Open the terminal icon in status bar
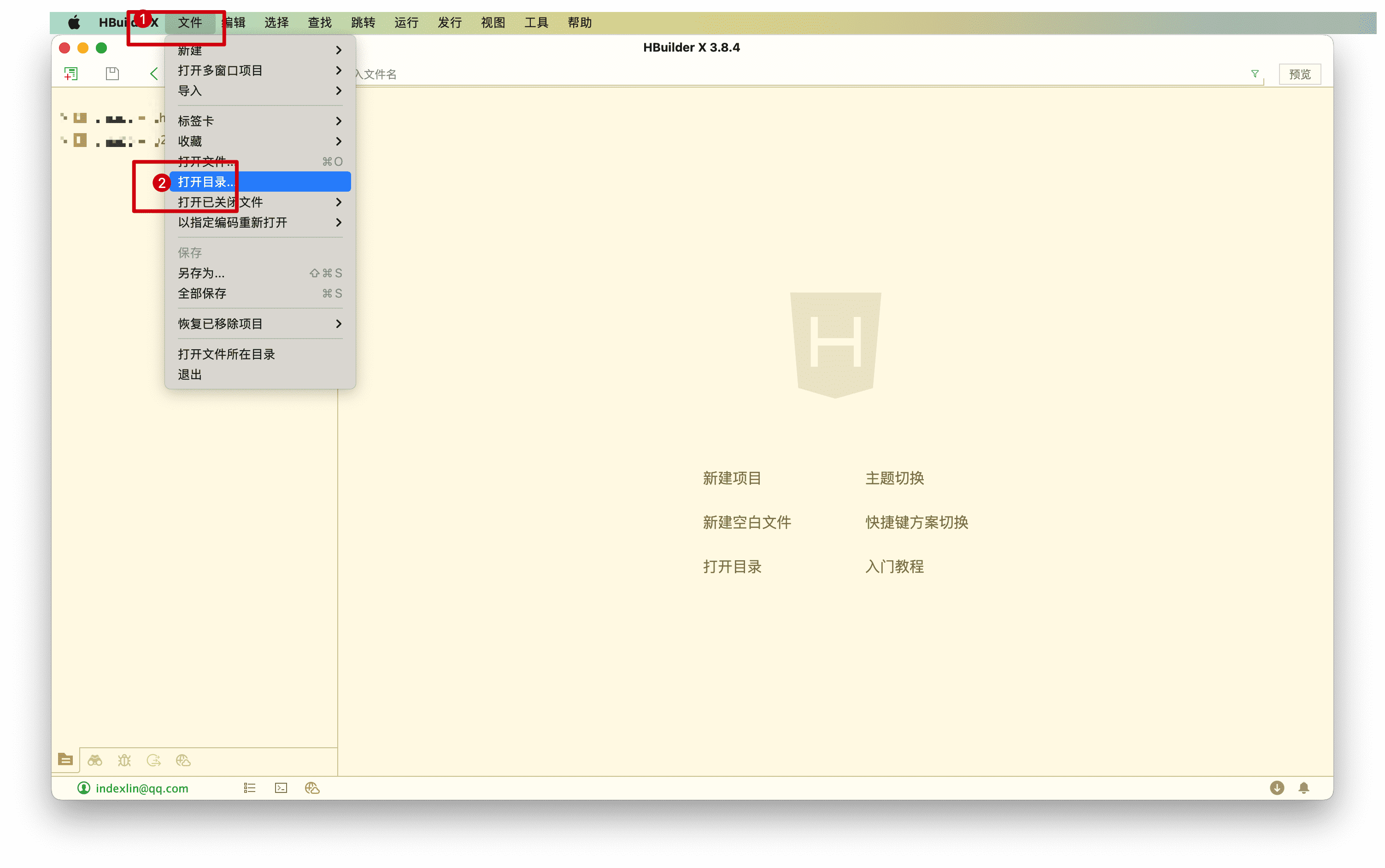This screenshot has width=1385, height=868. [x=281, y=788]
